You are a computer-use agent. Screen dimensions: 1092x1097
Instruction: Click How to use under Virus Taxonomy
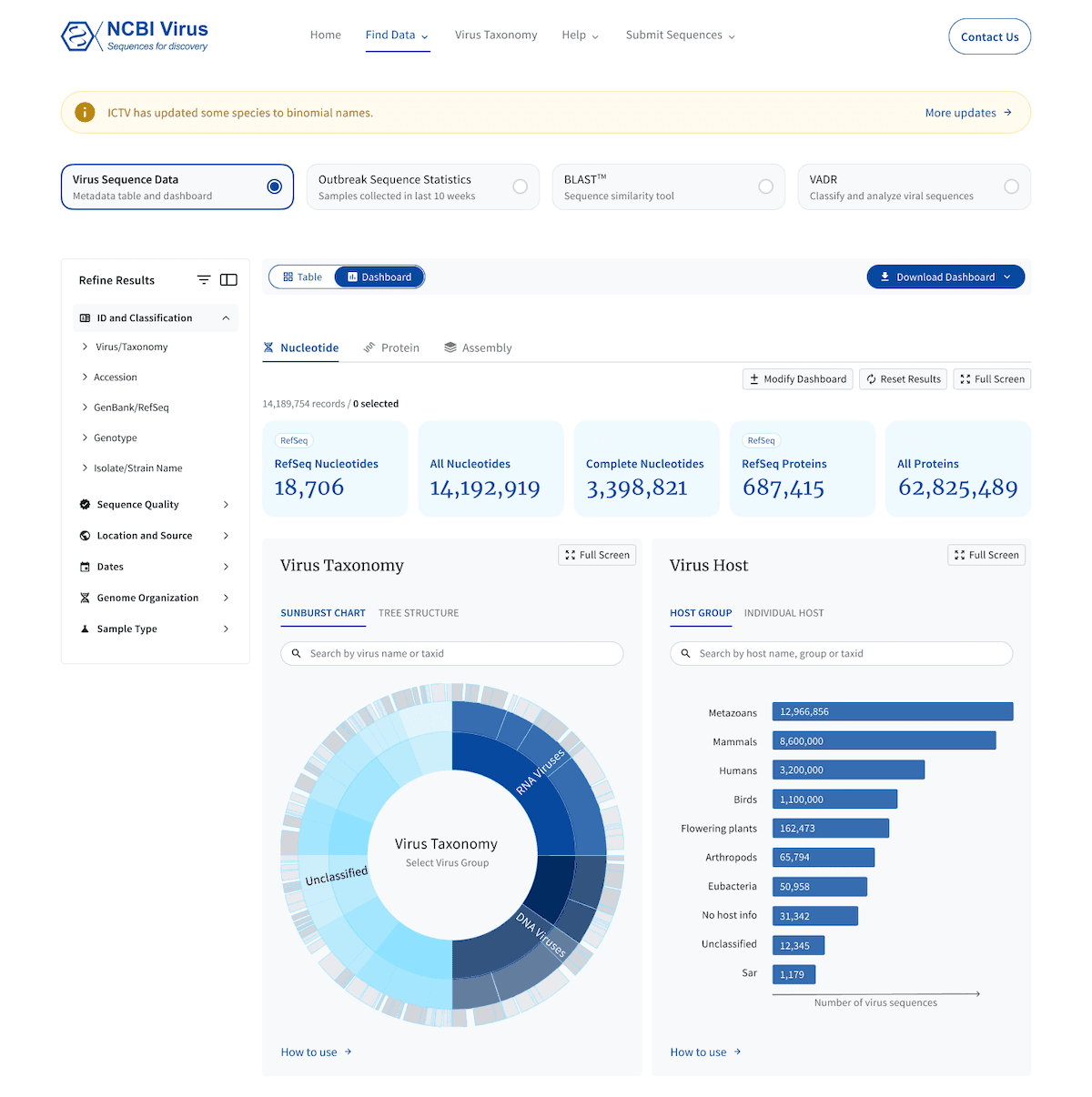[x=316, y=1052]
